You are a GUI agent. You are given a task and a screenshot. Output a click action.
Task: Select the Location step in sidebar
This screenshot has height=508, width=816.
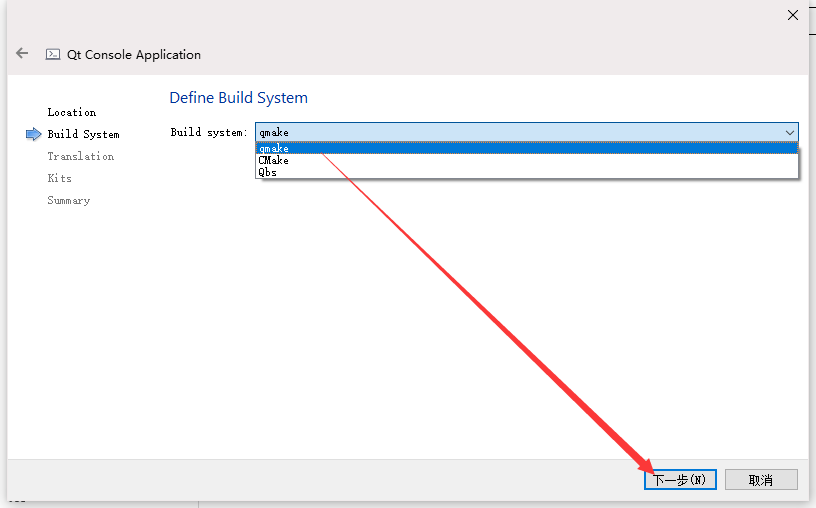(x=72, y=112)
